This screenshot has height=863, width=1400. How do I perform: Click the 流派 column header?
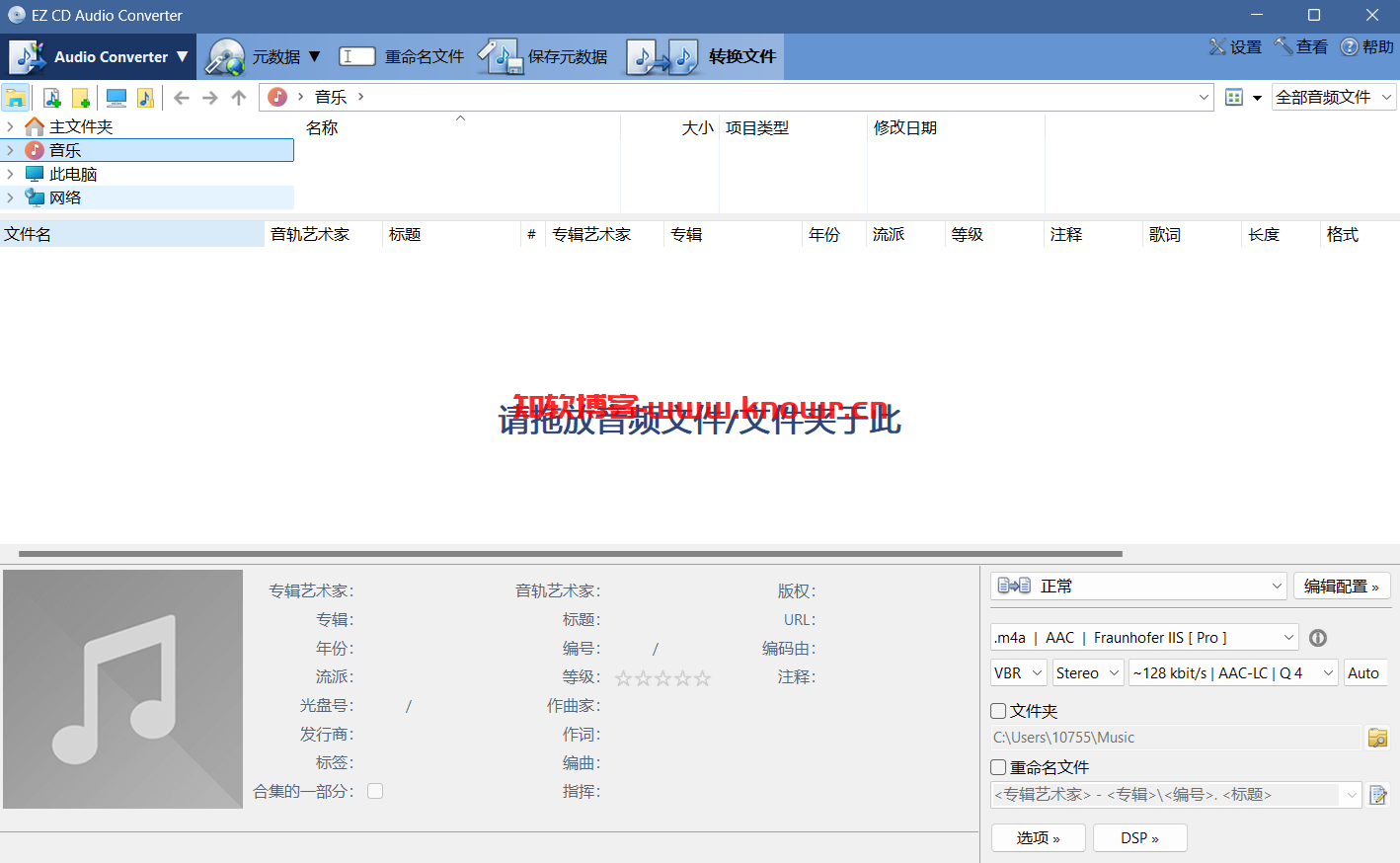tap(905, 234)
